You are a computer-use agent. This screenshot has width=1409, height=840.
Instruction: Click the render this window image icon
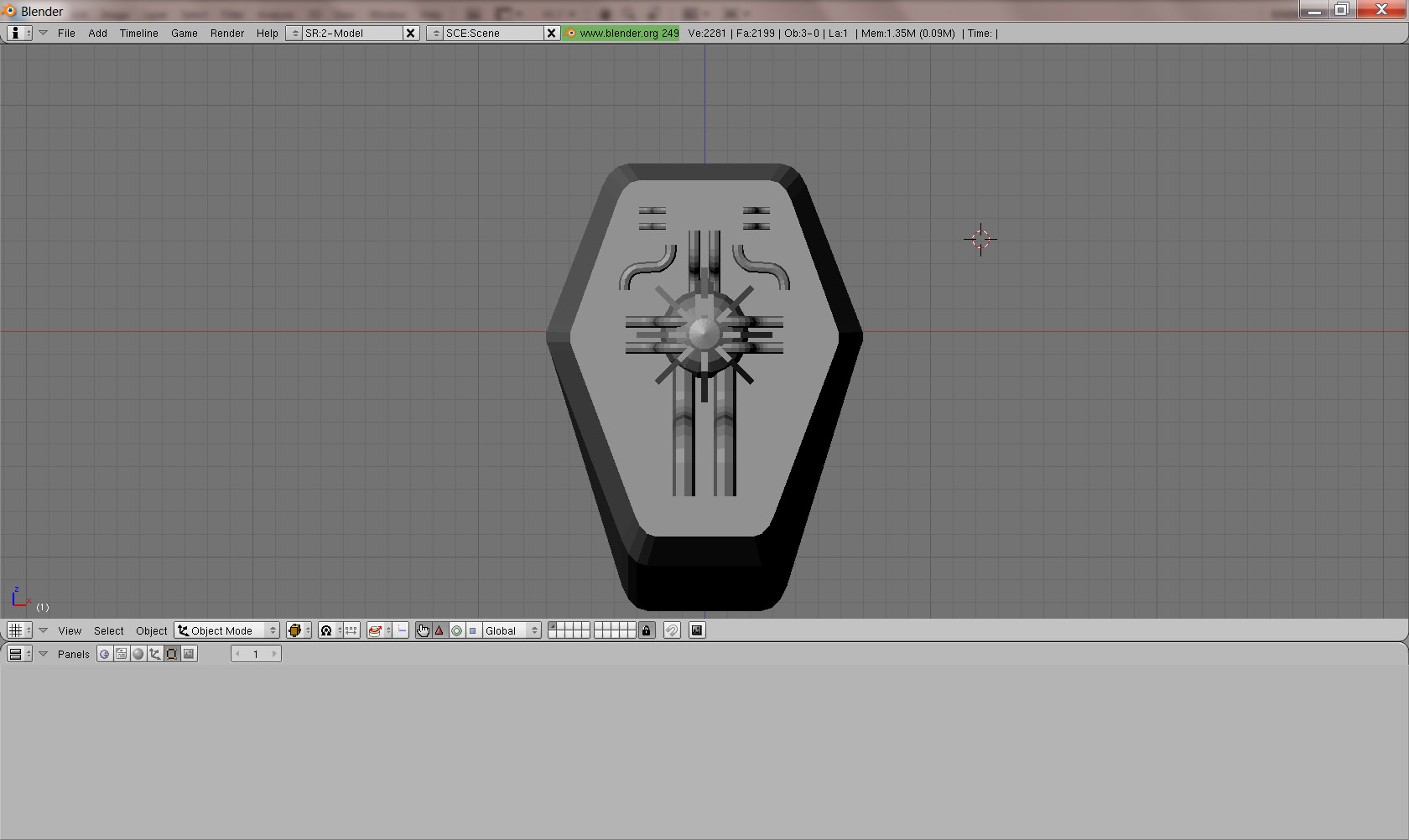click(x=696, y=630)
